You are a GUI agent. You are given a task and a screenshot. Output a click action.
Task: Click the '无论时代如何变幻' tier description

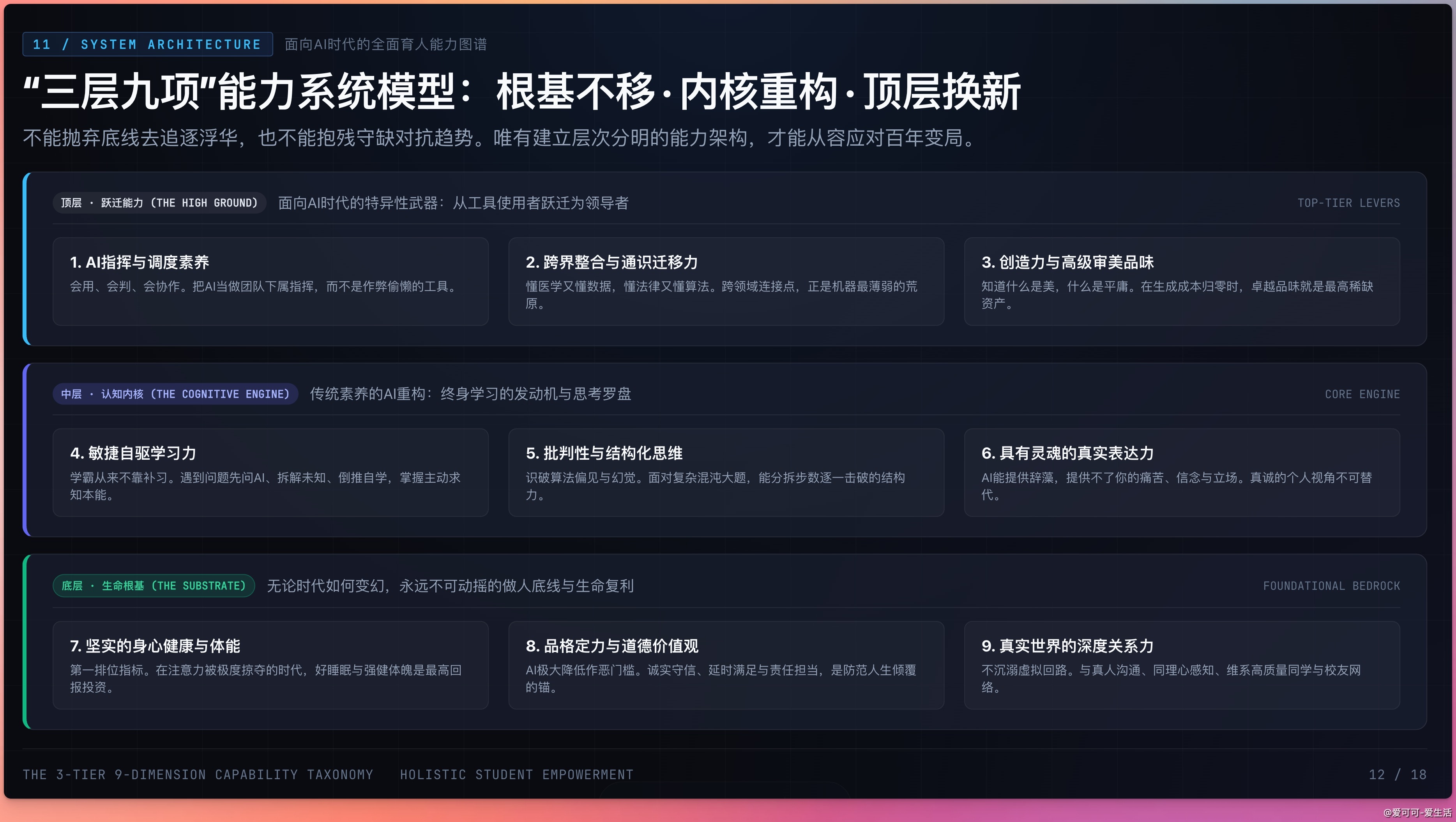[450, 586]
